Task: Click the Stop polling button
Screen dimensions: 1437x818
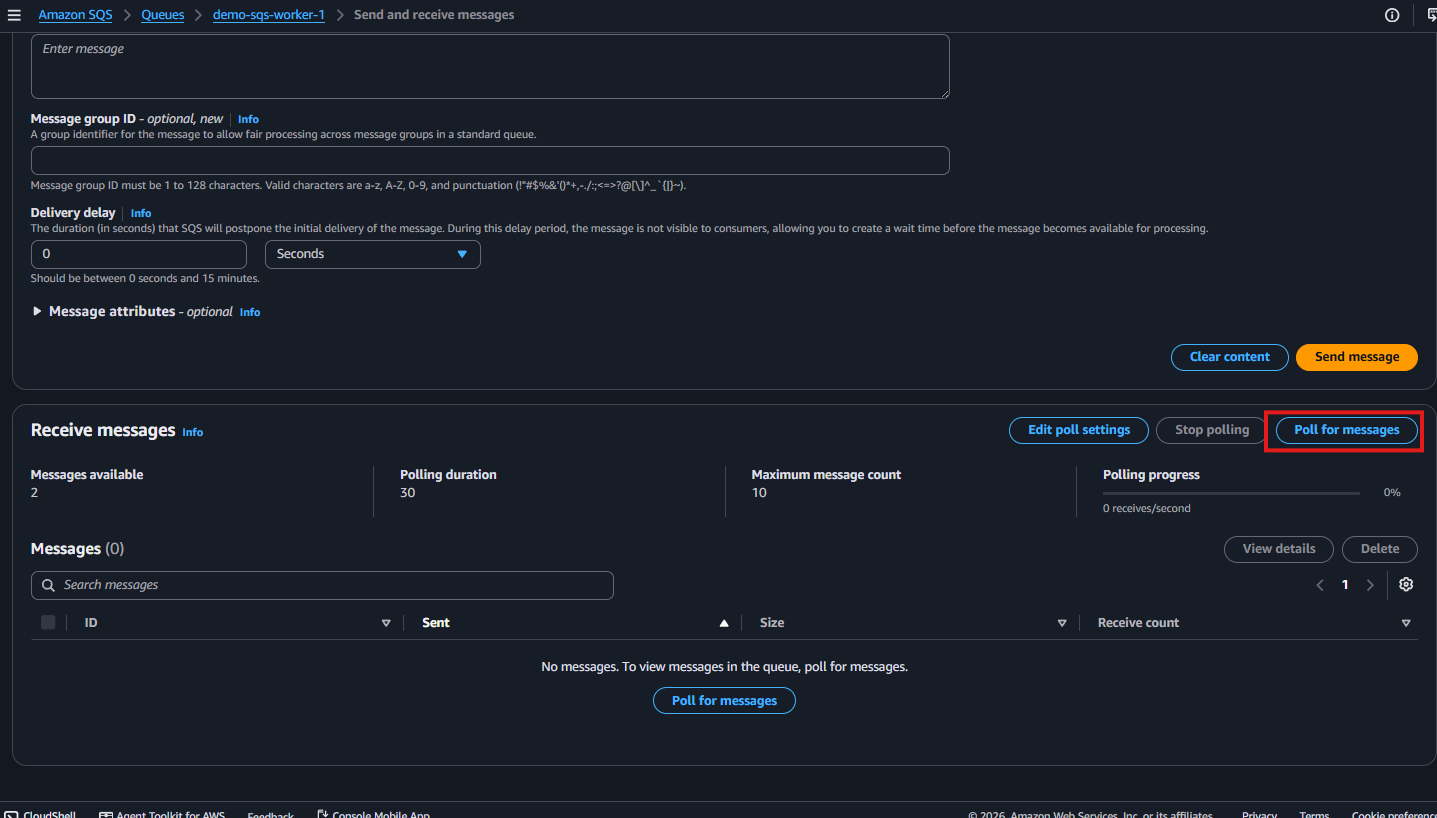Action: tap(1212, 430)
